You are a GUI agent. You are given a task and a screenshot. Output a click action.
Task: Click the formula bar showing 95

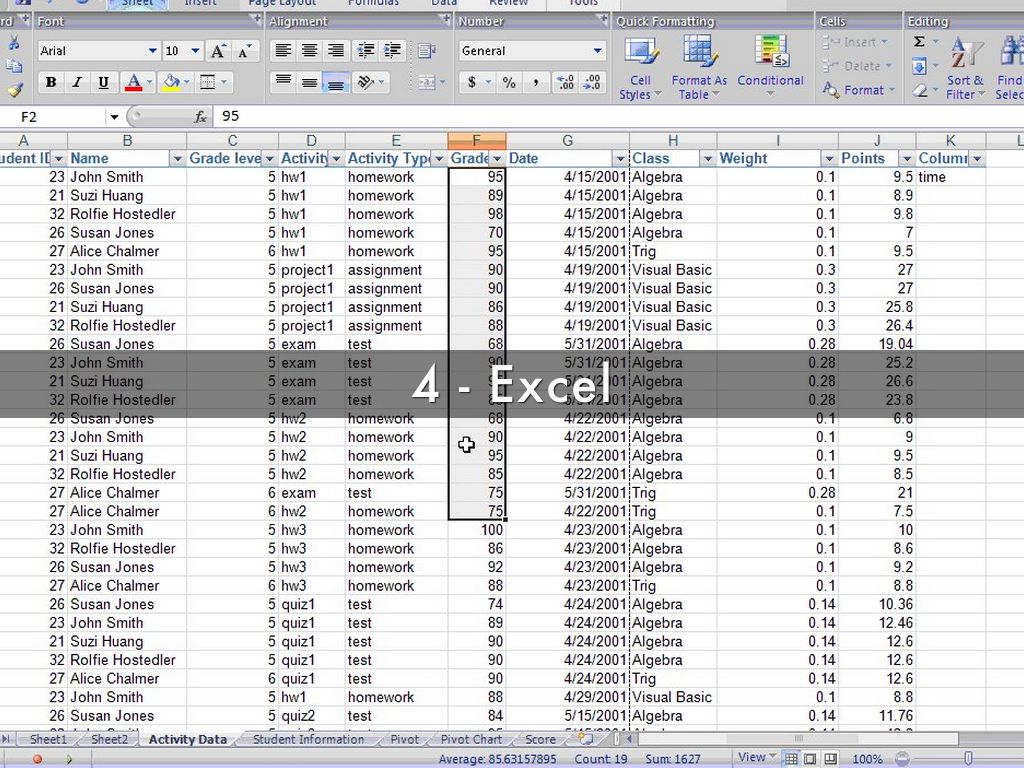point(600,117)
